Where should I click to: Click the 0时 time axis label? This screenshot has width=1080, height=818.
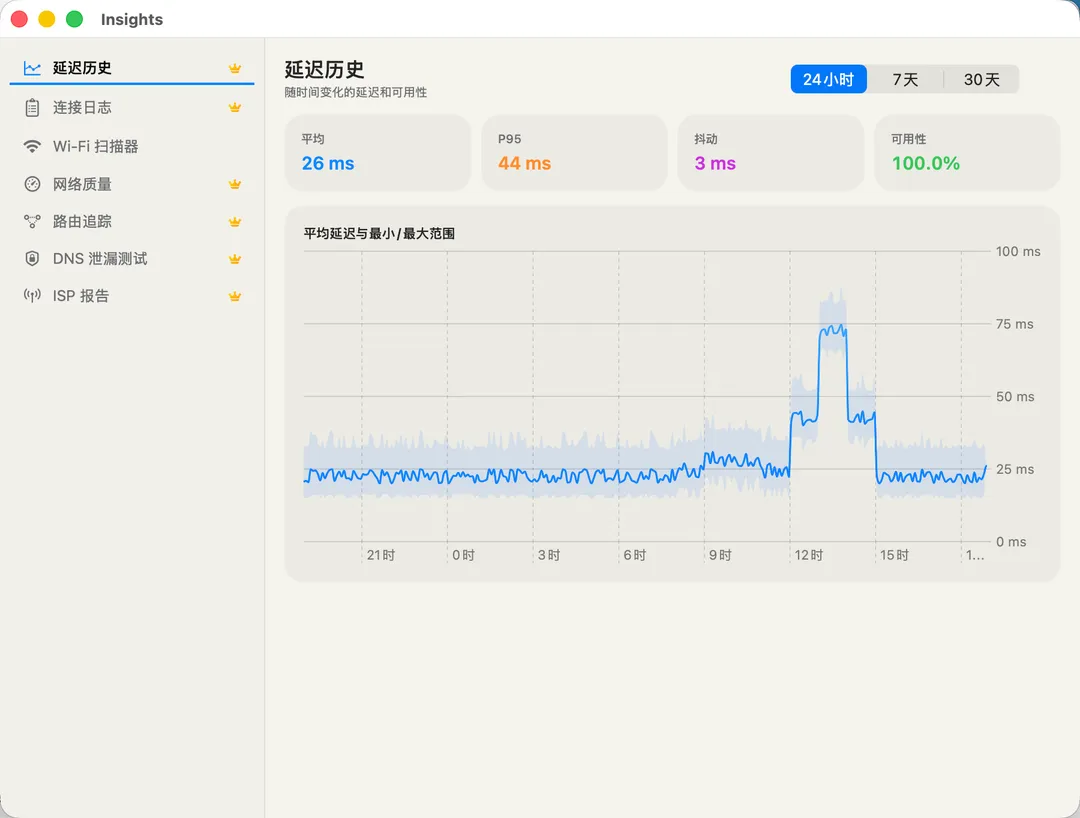464,555
